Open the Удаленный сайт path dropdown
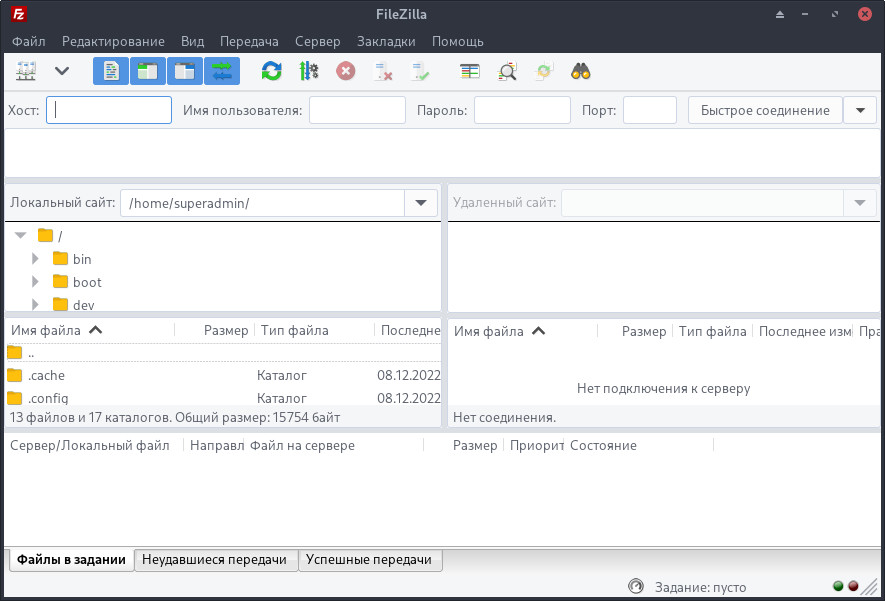Image resolution: width=885 pixels, height=601 pixels. 860,203
